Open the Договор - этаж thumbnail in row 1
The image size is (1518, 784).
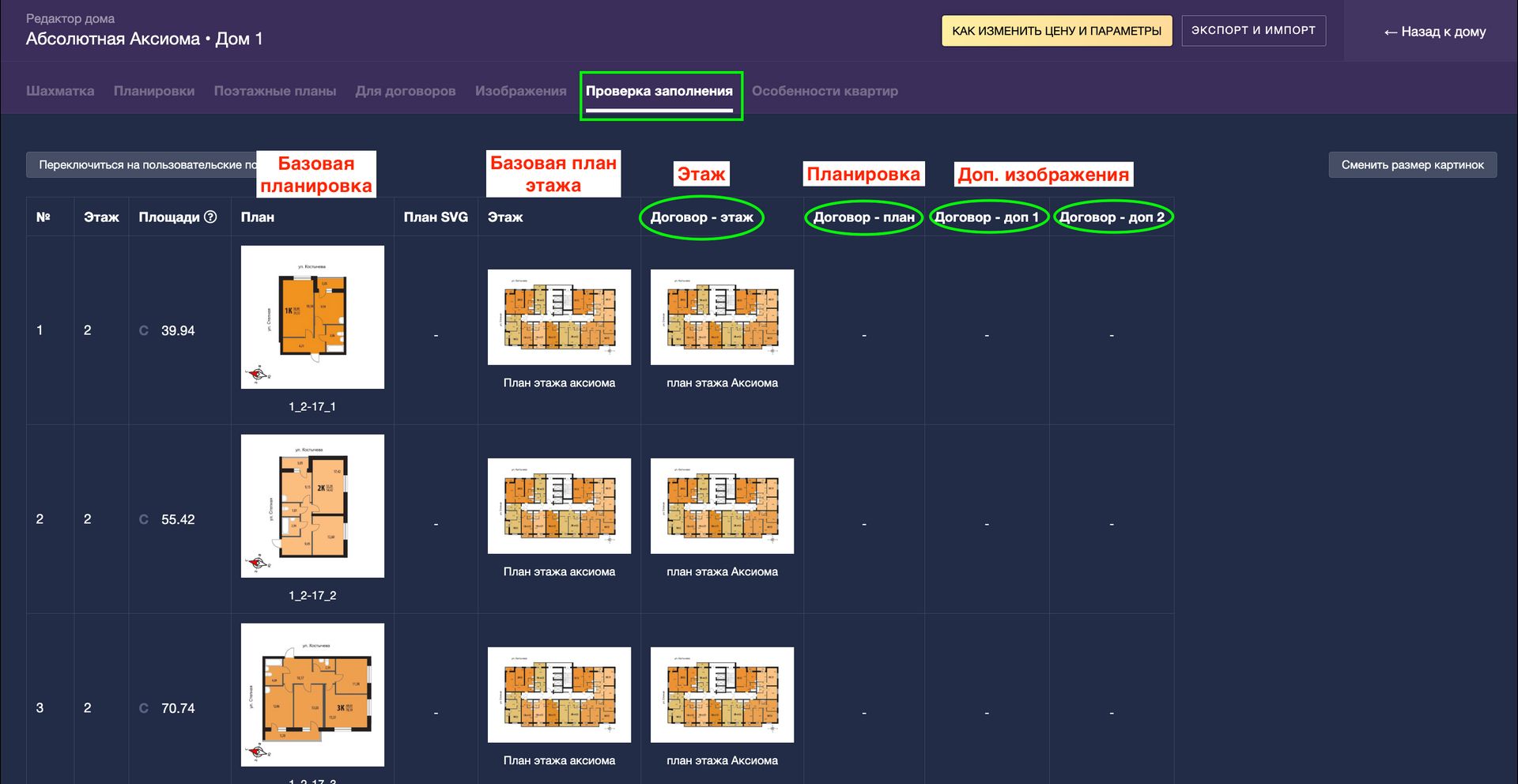click(x=722, y=317)
